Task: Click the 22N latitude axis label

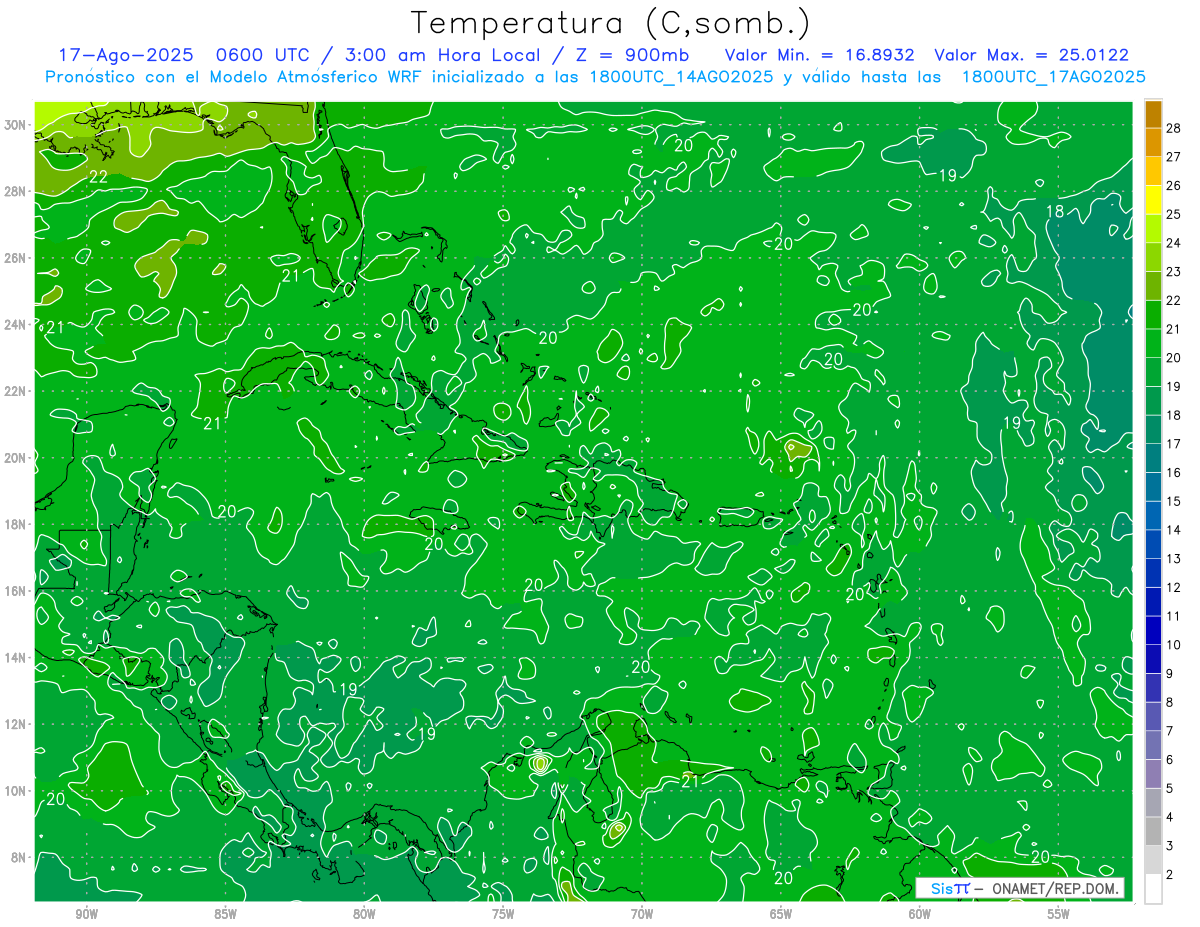Action: [17, 391]
